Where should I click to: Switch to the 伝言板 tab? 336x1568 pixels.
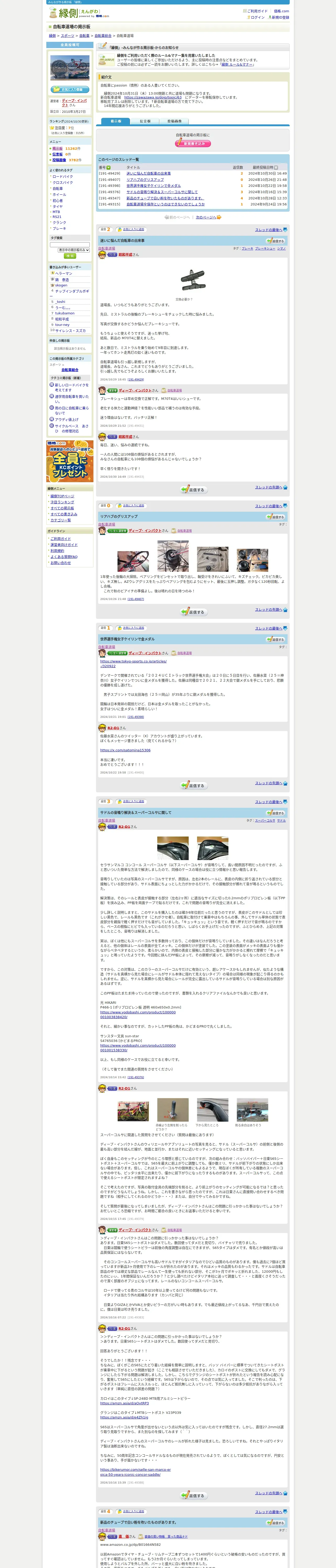[x=145, y=121]
